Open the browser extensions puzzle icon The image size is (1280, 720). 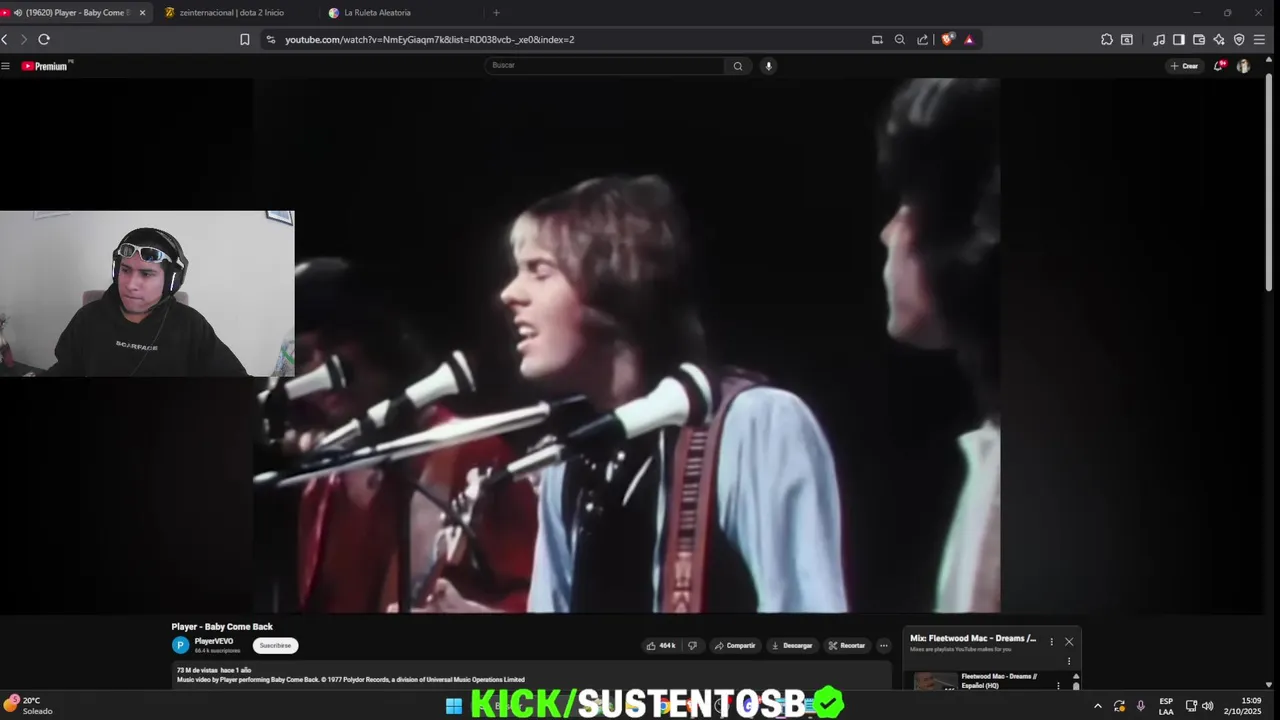click(x=1107, y=40)
